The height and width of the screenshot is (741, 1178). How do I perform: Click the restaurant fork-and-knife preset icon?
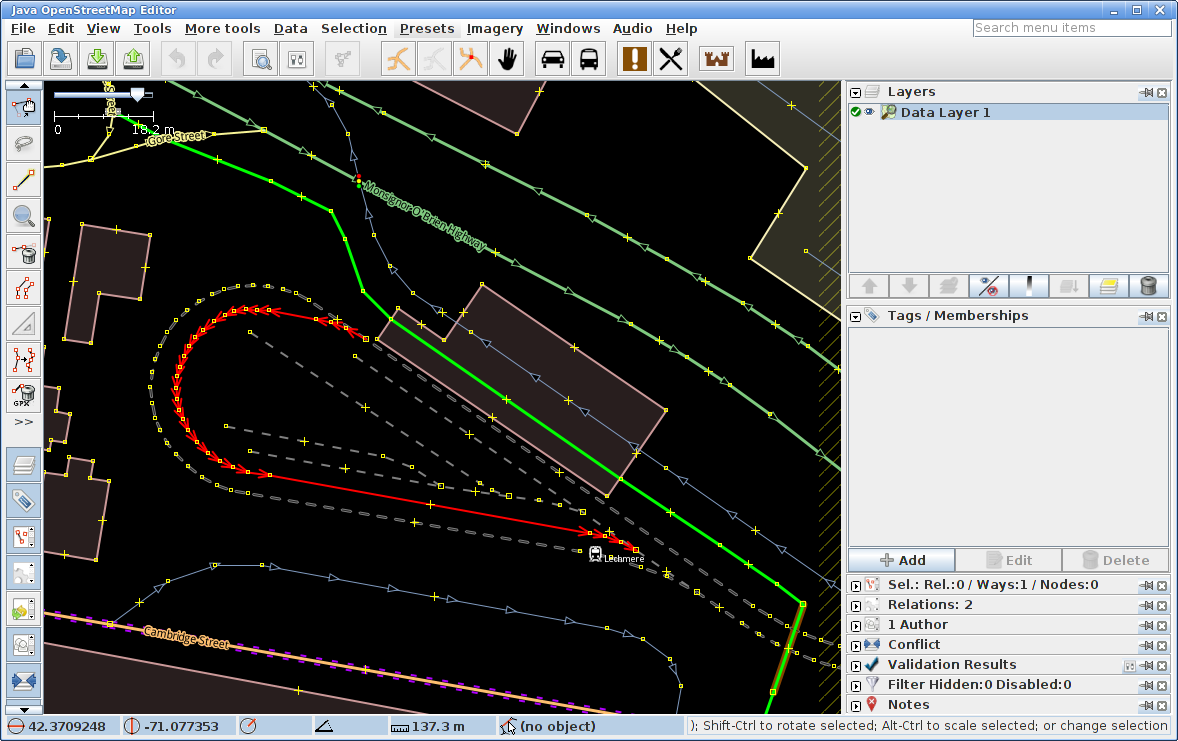click(x=670, y=60)
